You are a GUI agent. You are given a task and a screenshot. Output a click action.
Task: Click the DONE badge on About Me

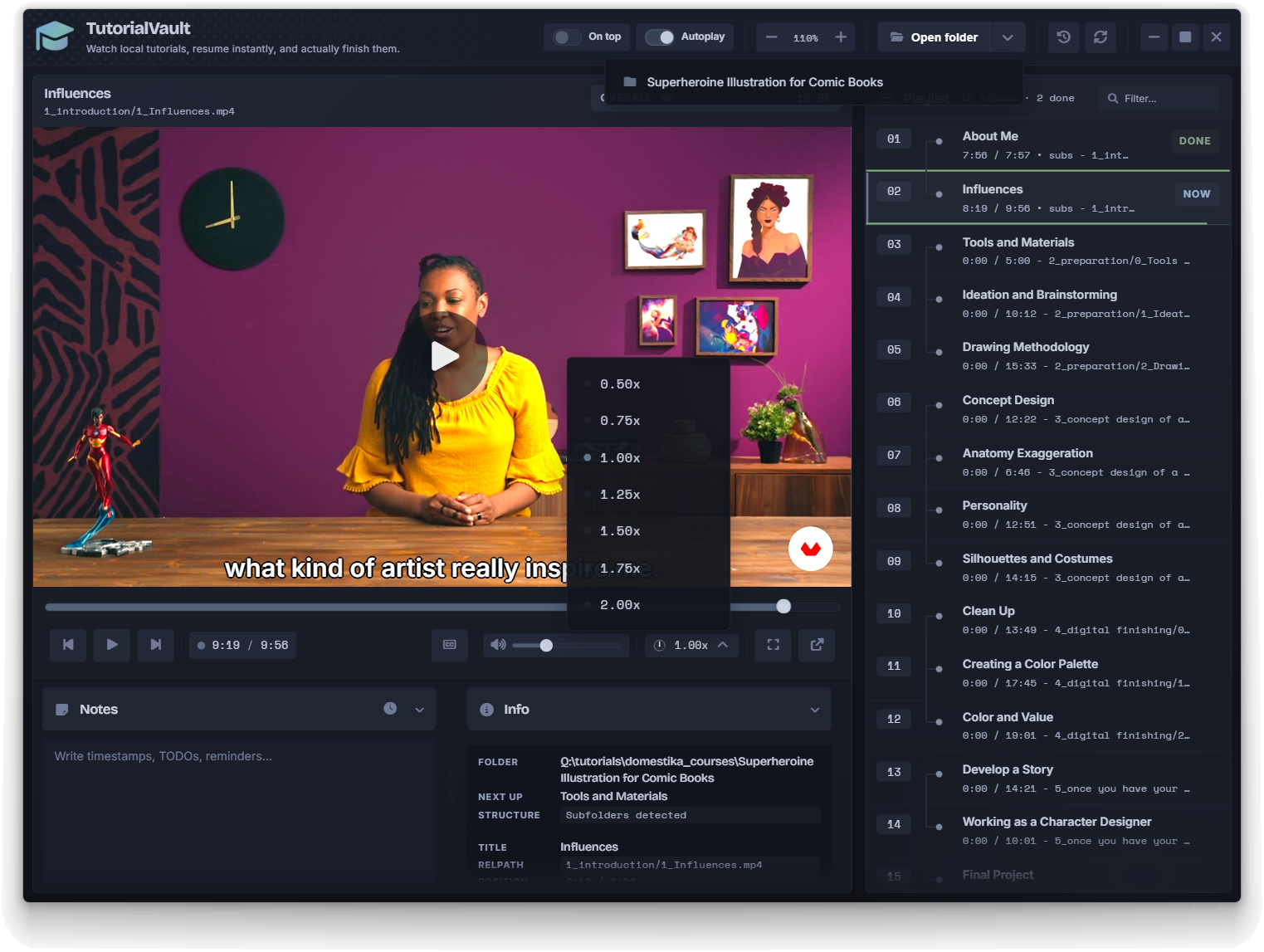coord(1194,141)
